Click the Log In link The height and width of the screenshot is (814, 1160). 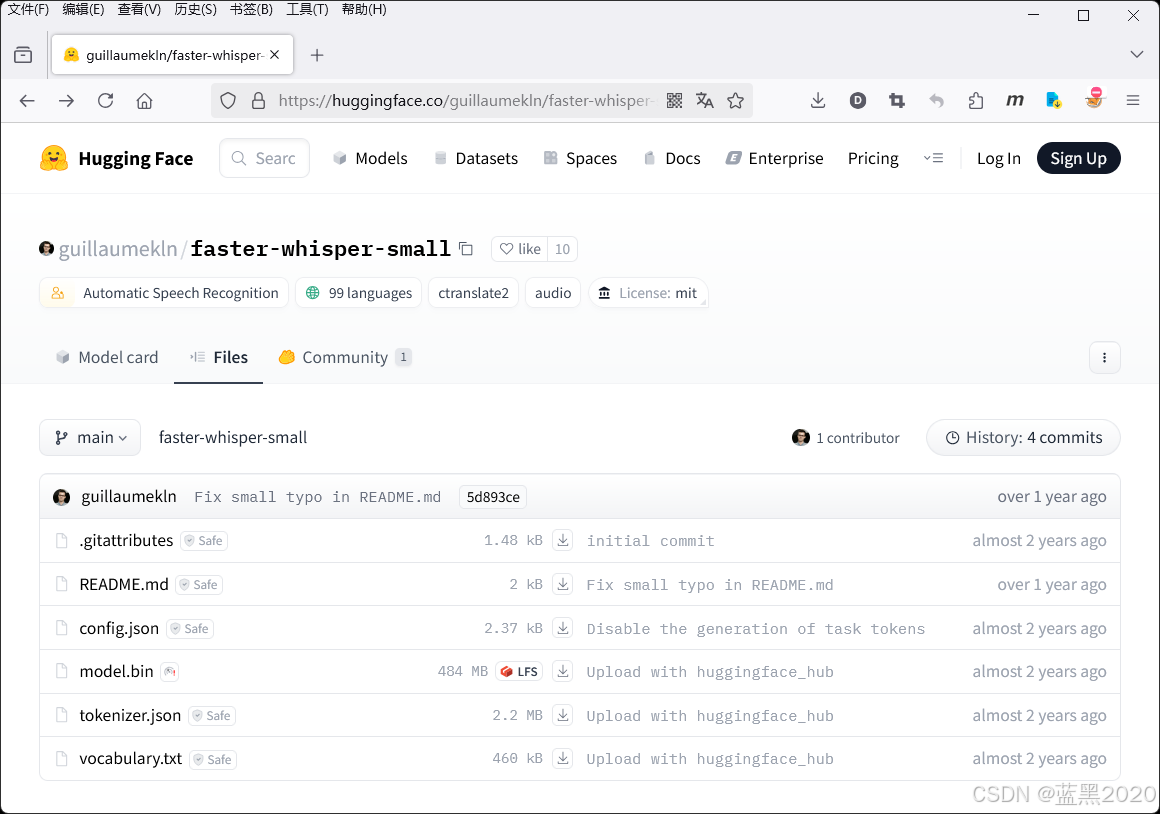[x=999, y=158]
